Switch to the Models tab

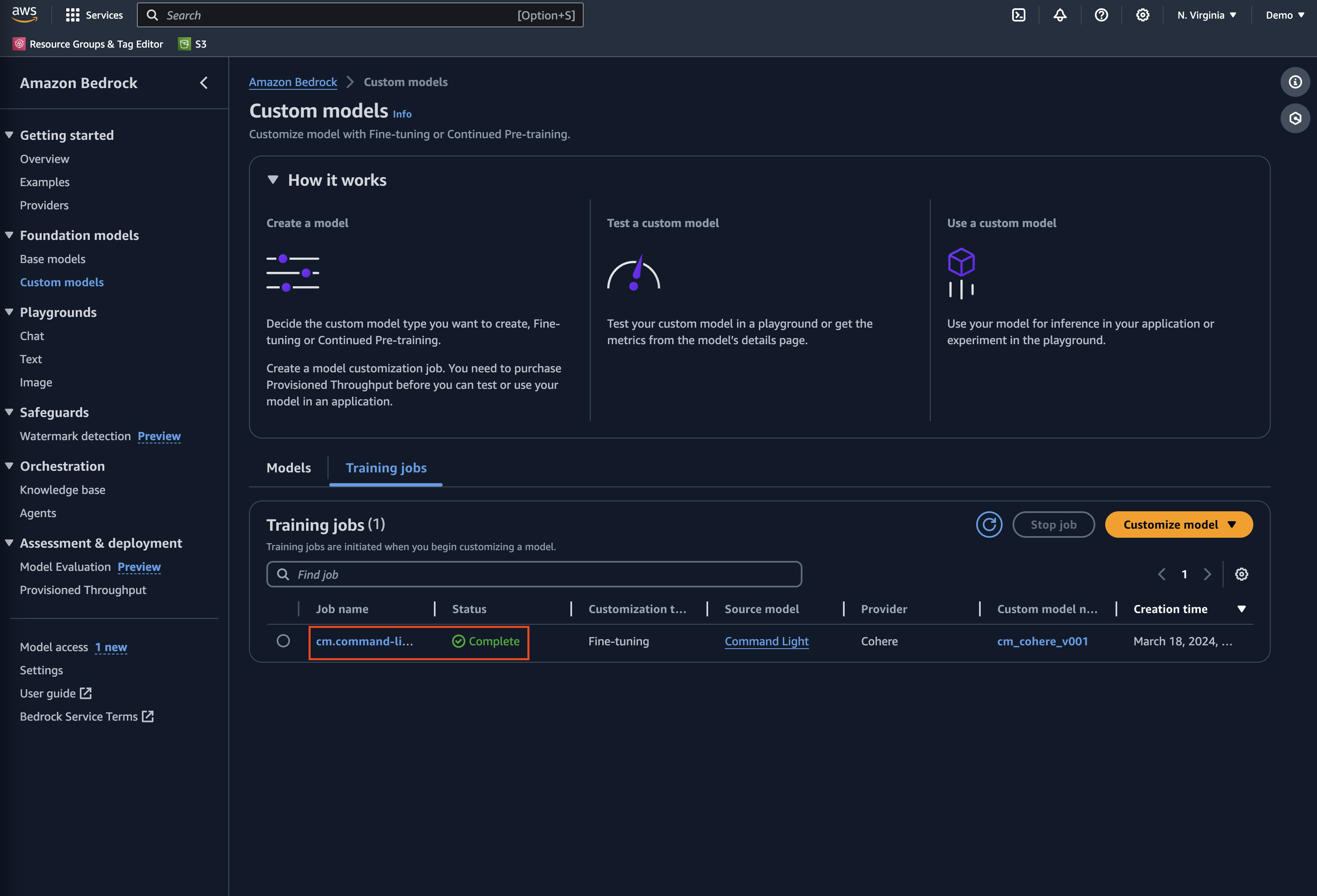(288, 467)
